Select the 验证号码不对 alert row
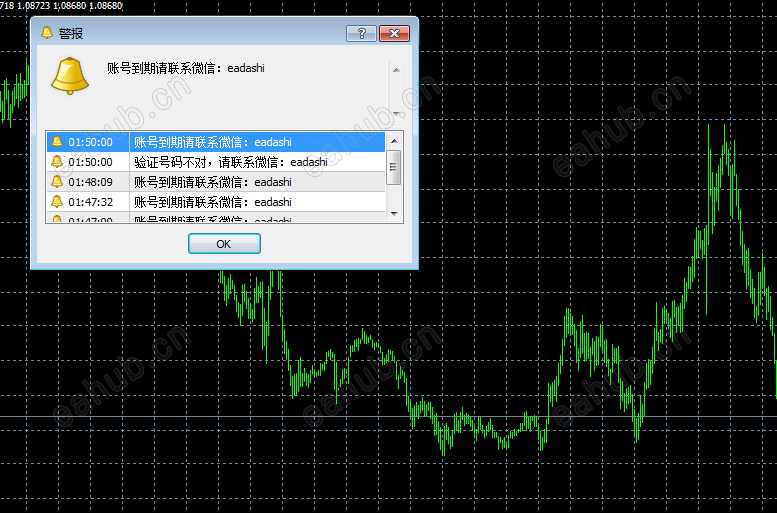The image size is (777, 513). (216, 162)
